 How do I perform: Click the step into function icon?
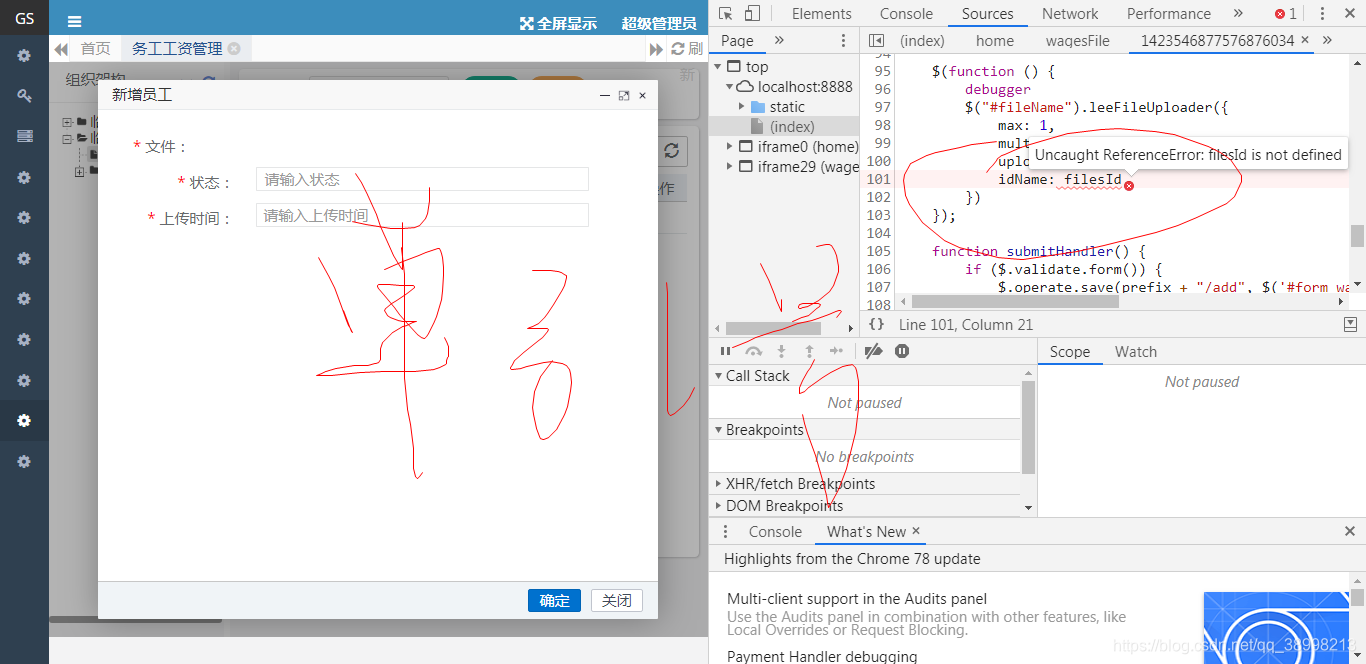point(782,351)
